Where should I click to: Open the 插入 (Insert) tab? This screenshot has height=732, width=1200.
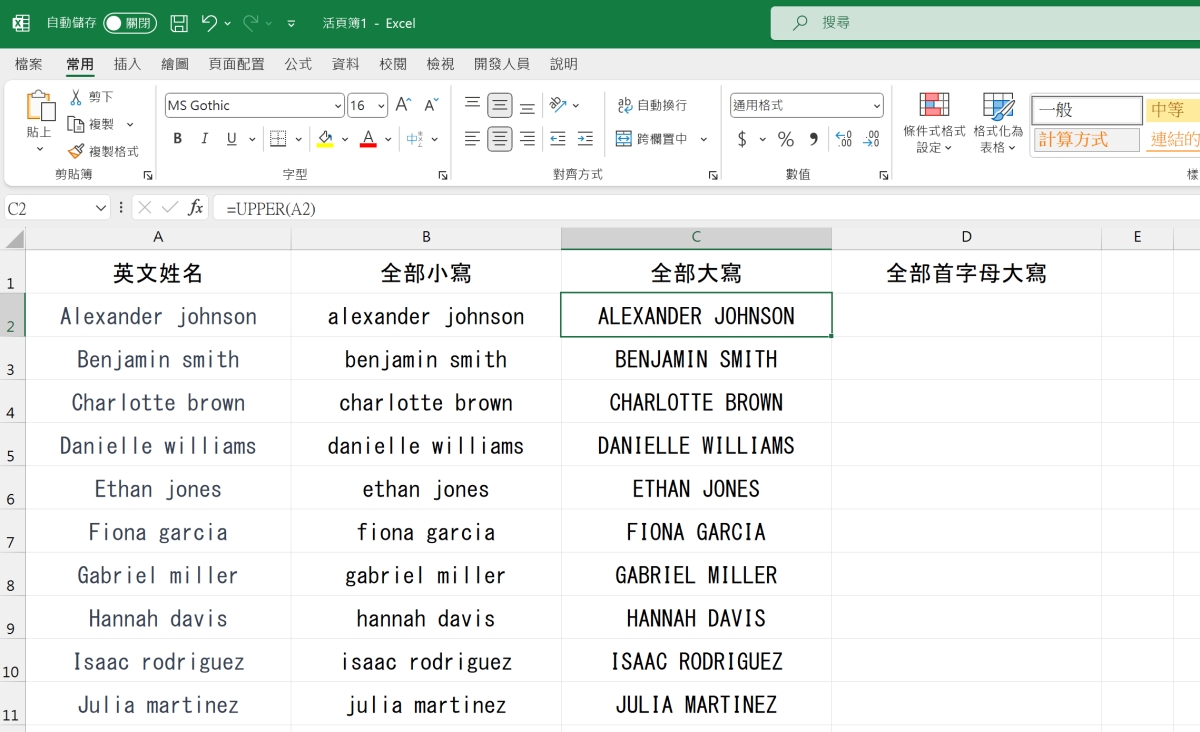[x=127, y=64]
